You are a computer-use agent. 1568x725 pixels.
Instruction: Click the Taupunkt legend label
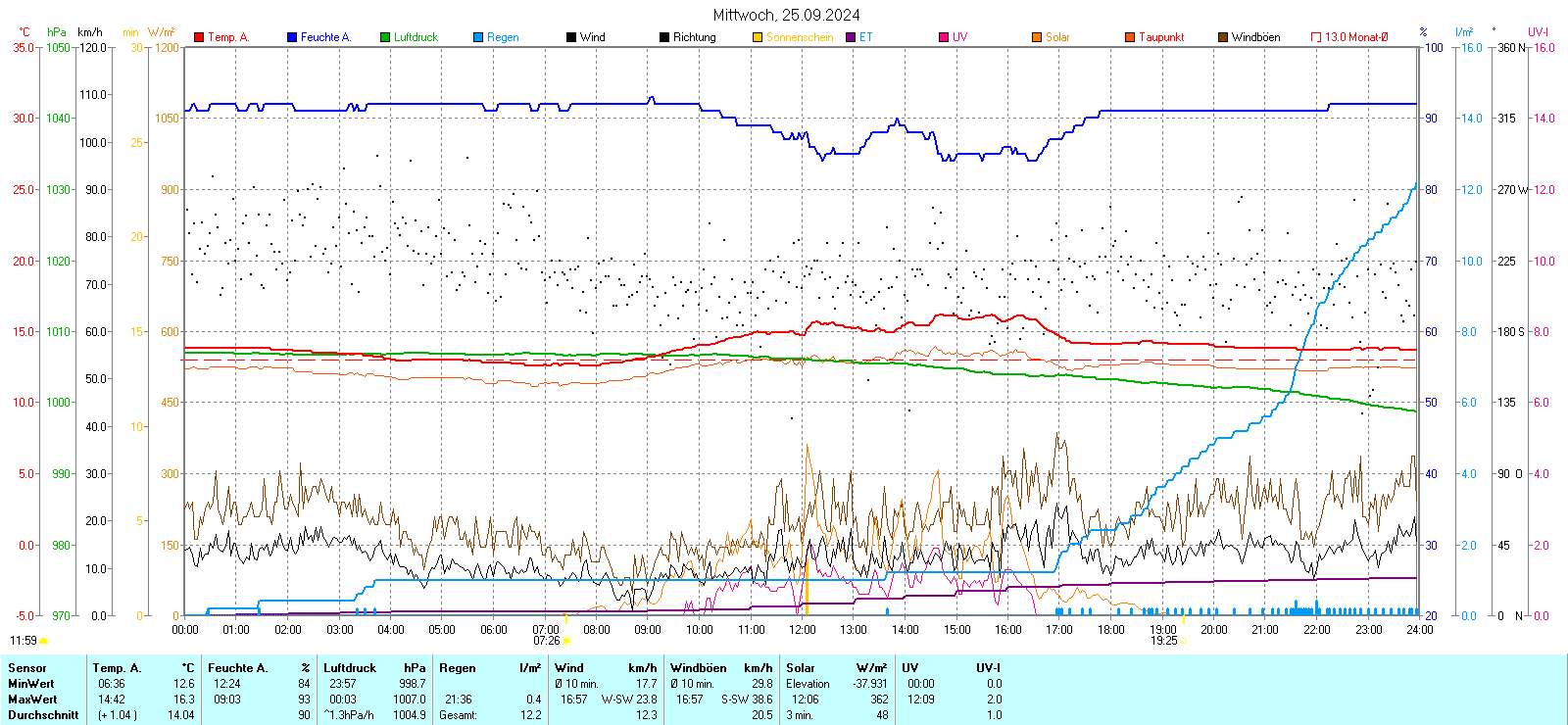[1161, 37]
